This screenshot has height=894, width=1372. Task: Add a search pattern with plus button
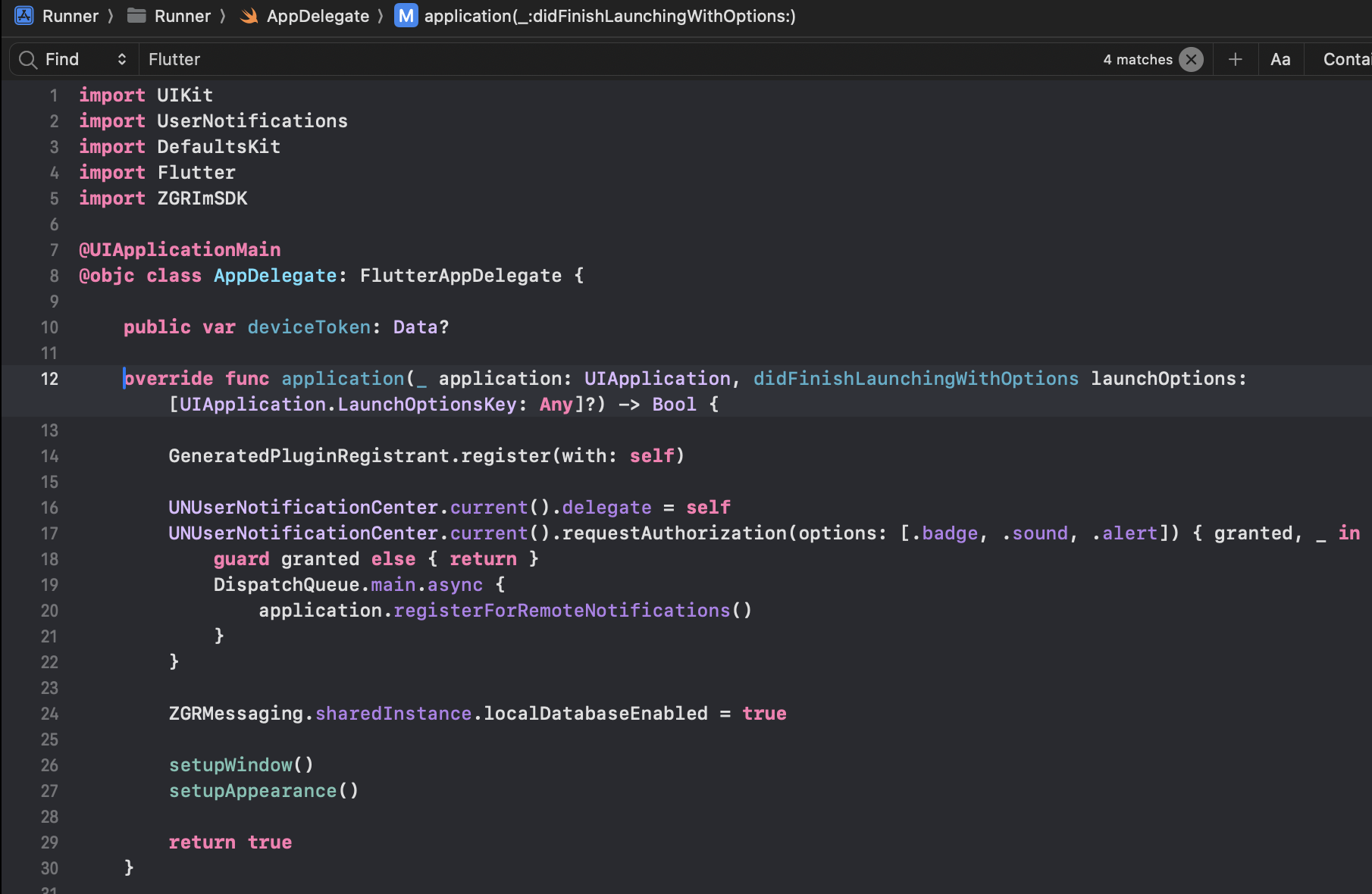coord(1235,59)
